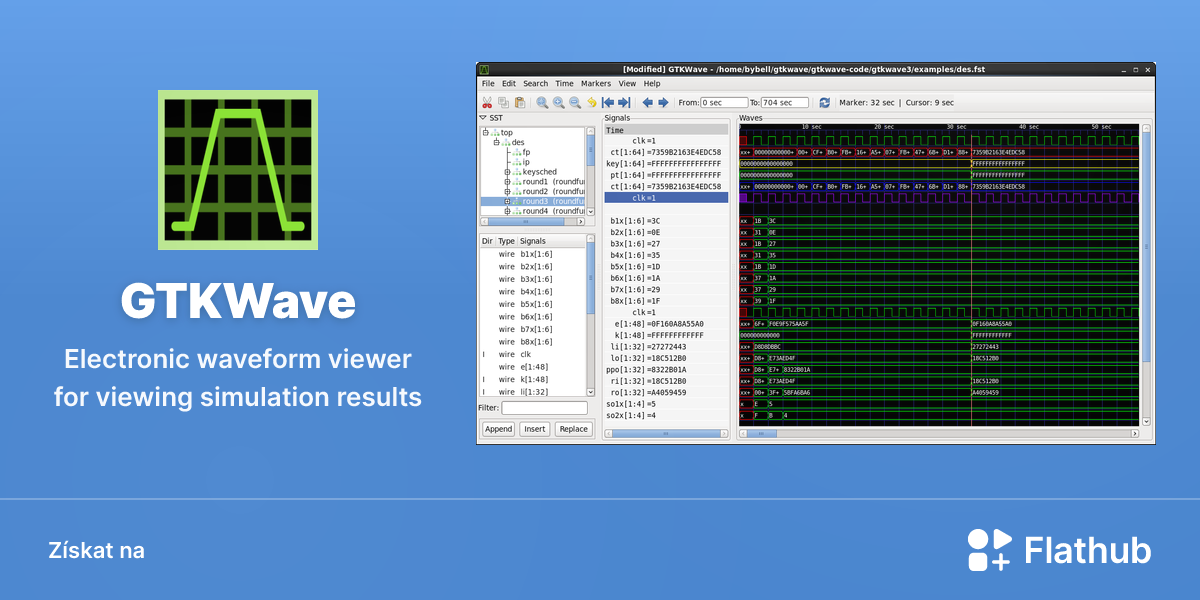1200x600 pixels.
Task: Find previous edge with left arrow icon
Action: click(x=647, y=102)
